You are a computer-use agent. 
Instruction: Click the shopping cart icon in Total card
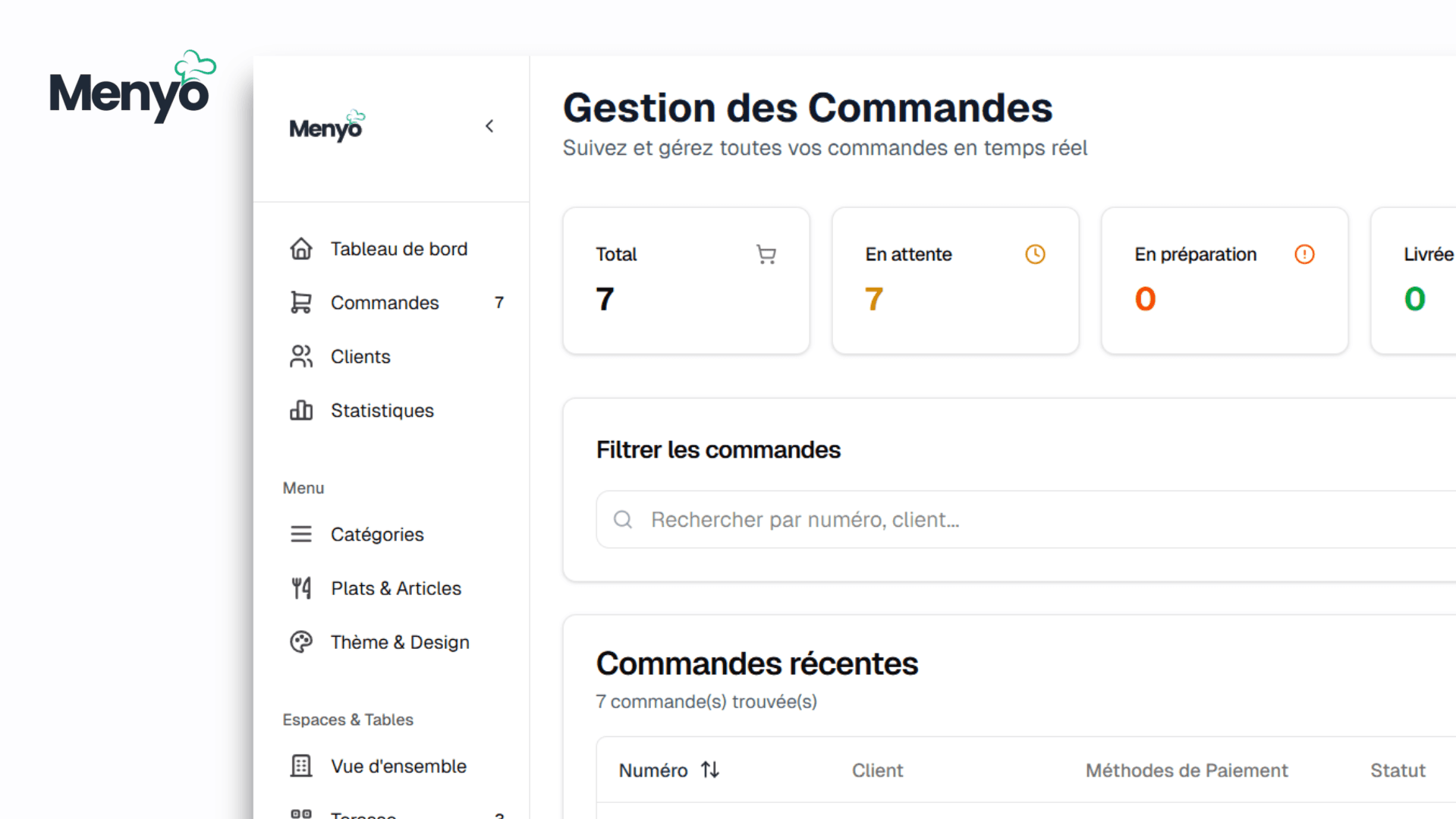[766, 254]
